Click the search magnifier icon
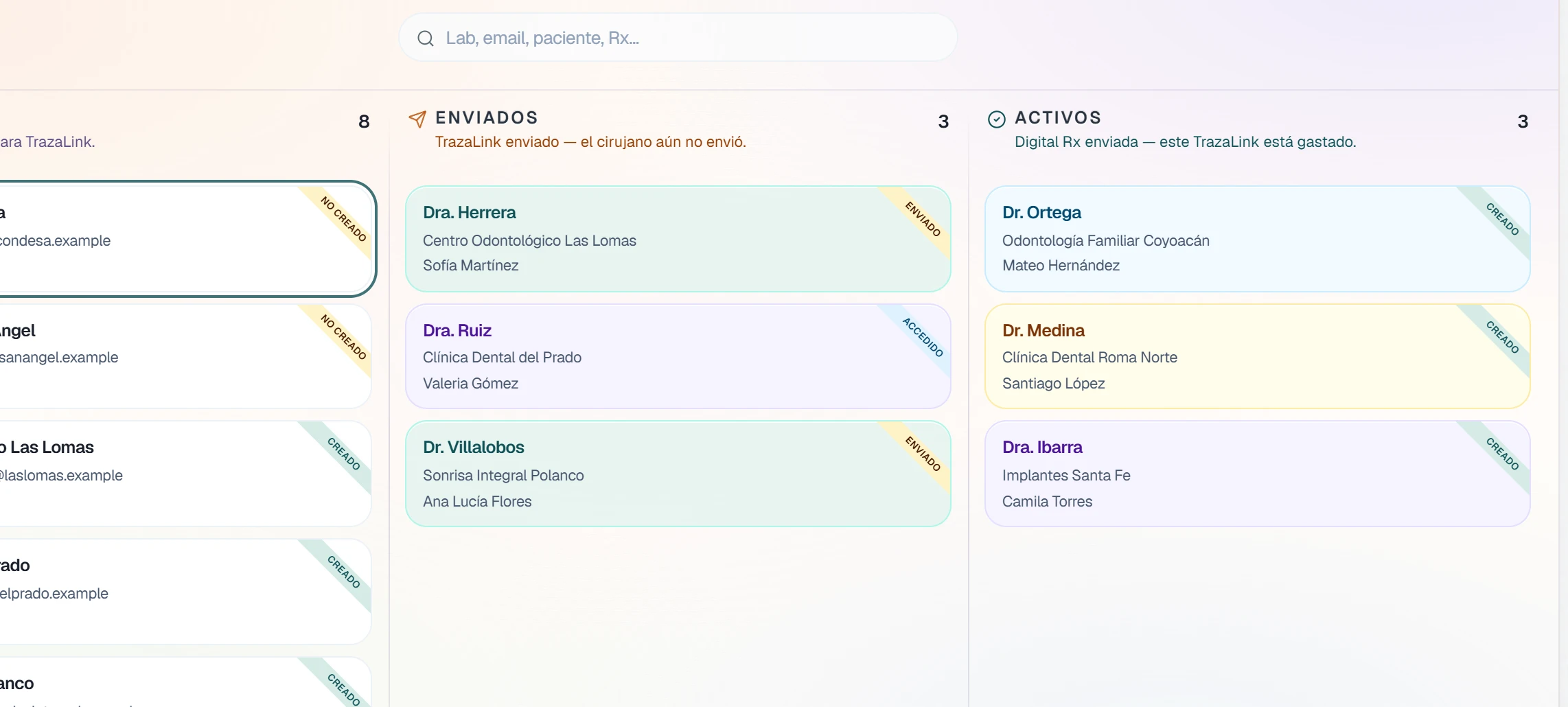Image resolution: width=1568 pixels, height=707 pixels. (426, 38)
